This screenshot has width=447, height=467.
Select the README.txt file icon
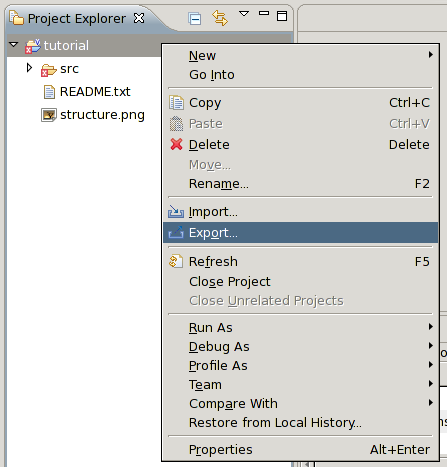pyautogui.click(x=49, y=92)
